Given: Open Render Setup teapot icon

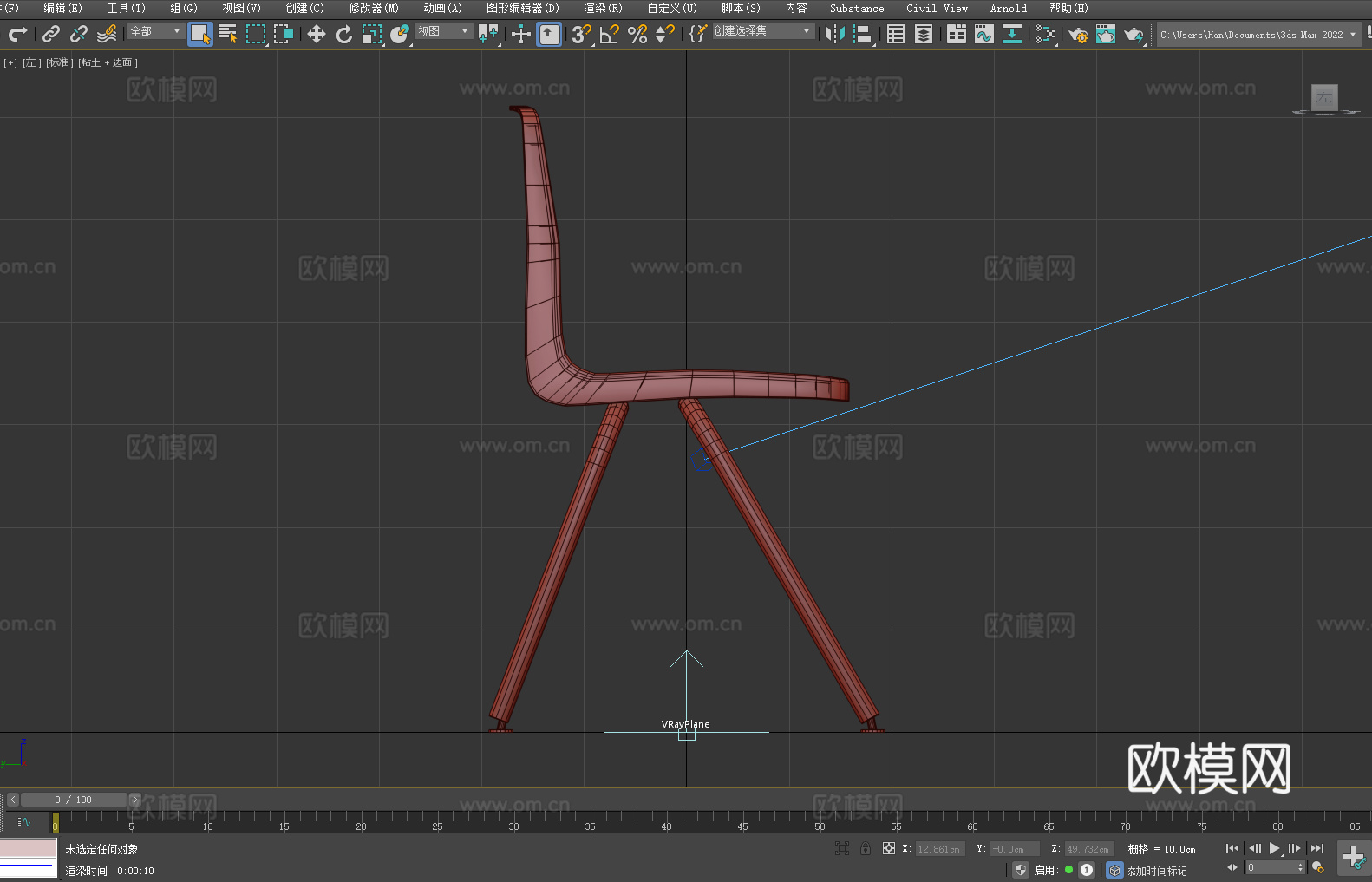Looking at the screenshot, I should click(x=1078, y=34).
